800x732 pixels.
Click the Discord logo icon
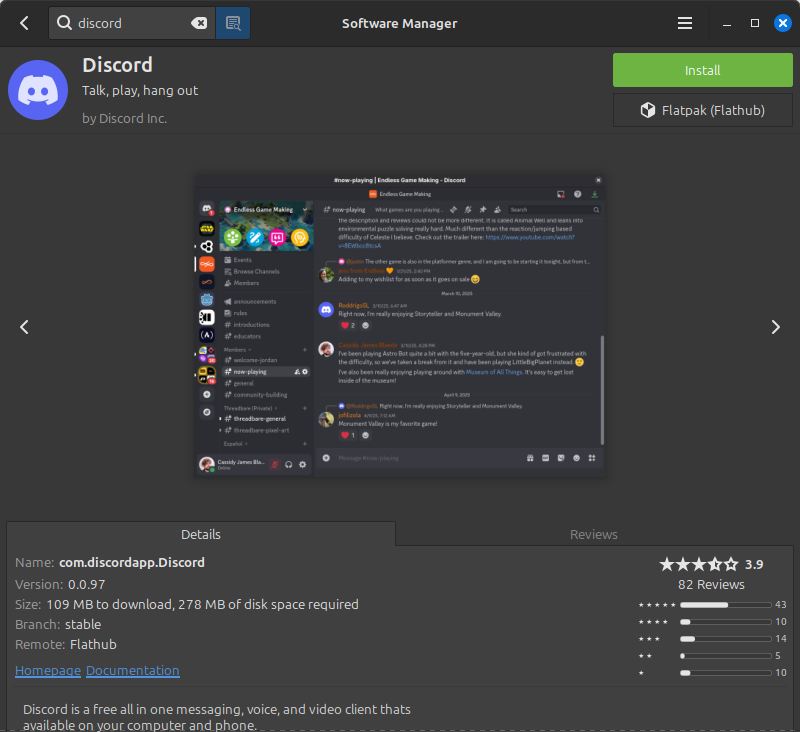coord(38,90)
